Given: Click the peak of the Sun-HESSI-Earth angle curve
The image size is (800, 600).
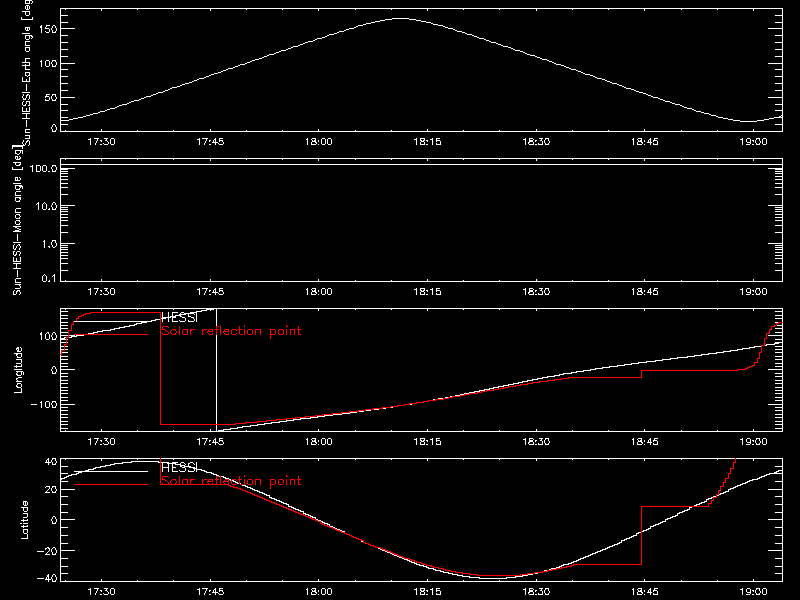Looking at the screenshot, I should pos(401,18).
